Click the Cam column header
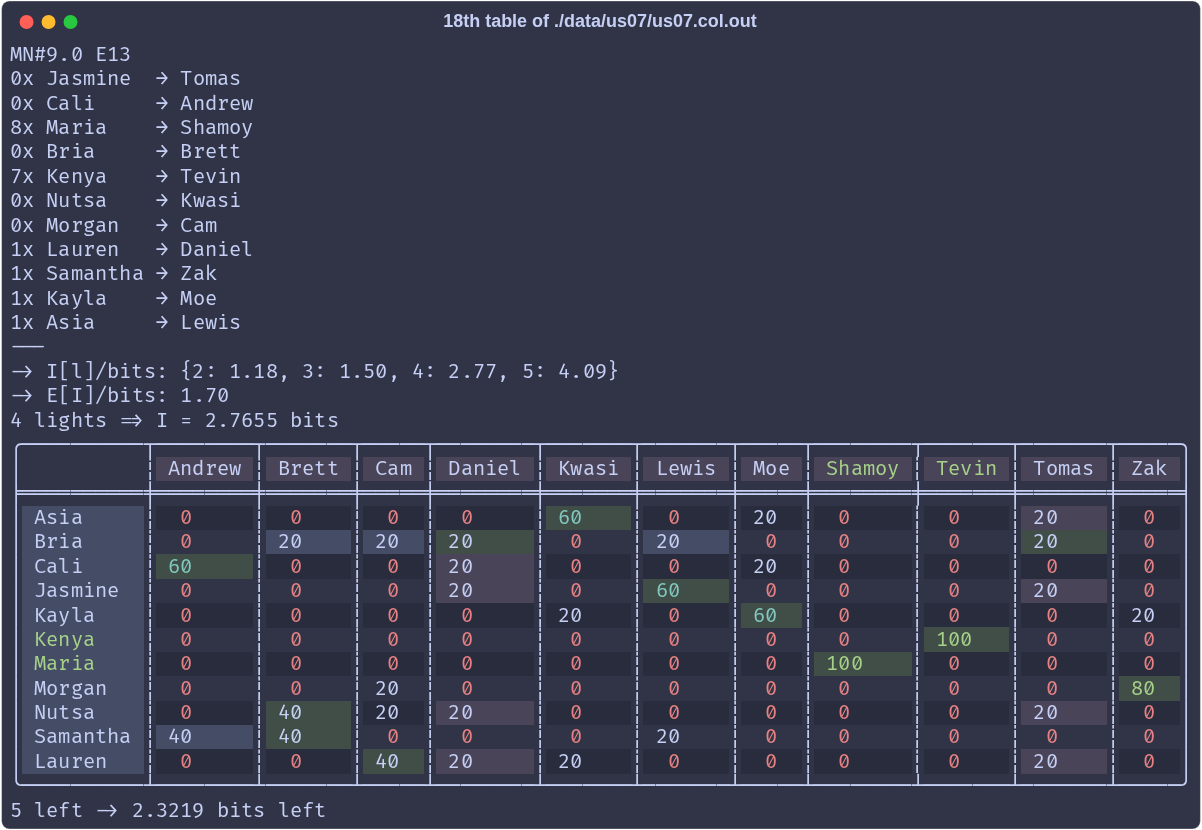The image size is (1202, 830). coord(393,468)
